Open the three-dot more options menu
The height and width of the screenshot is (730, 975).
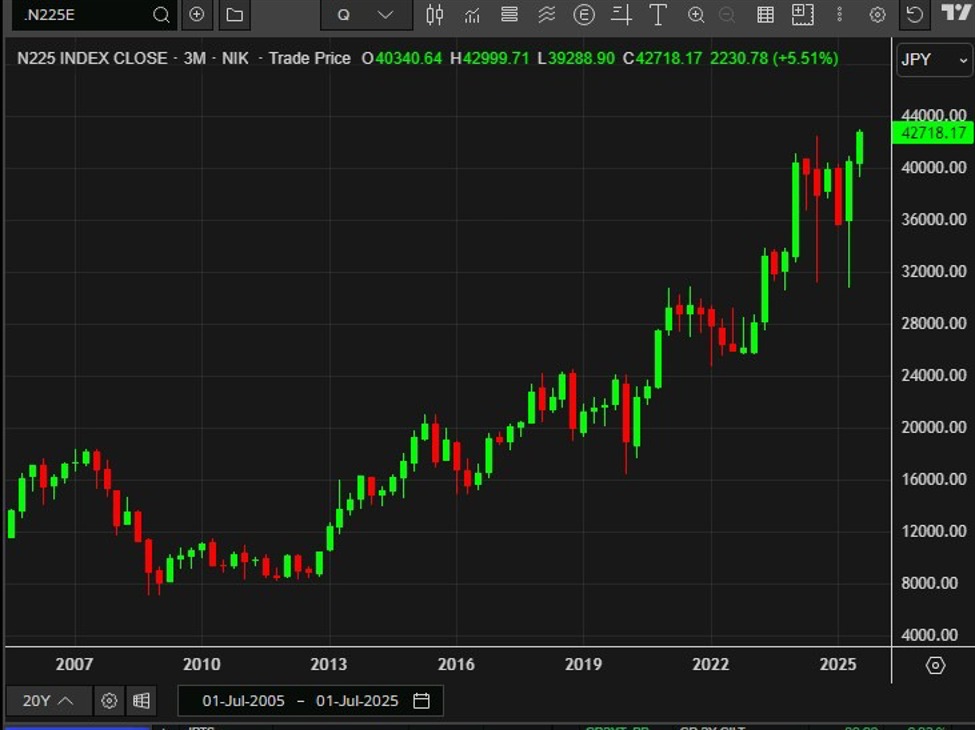pyautogui.click(x=838, y=15)
